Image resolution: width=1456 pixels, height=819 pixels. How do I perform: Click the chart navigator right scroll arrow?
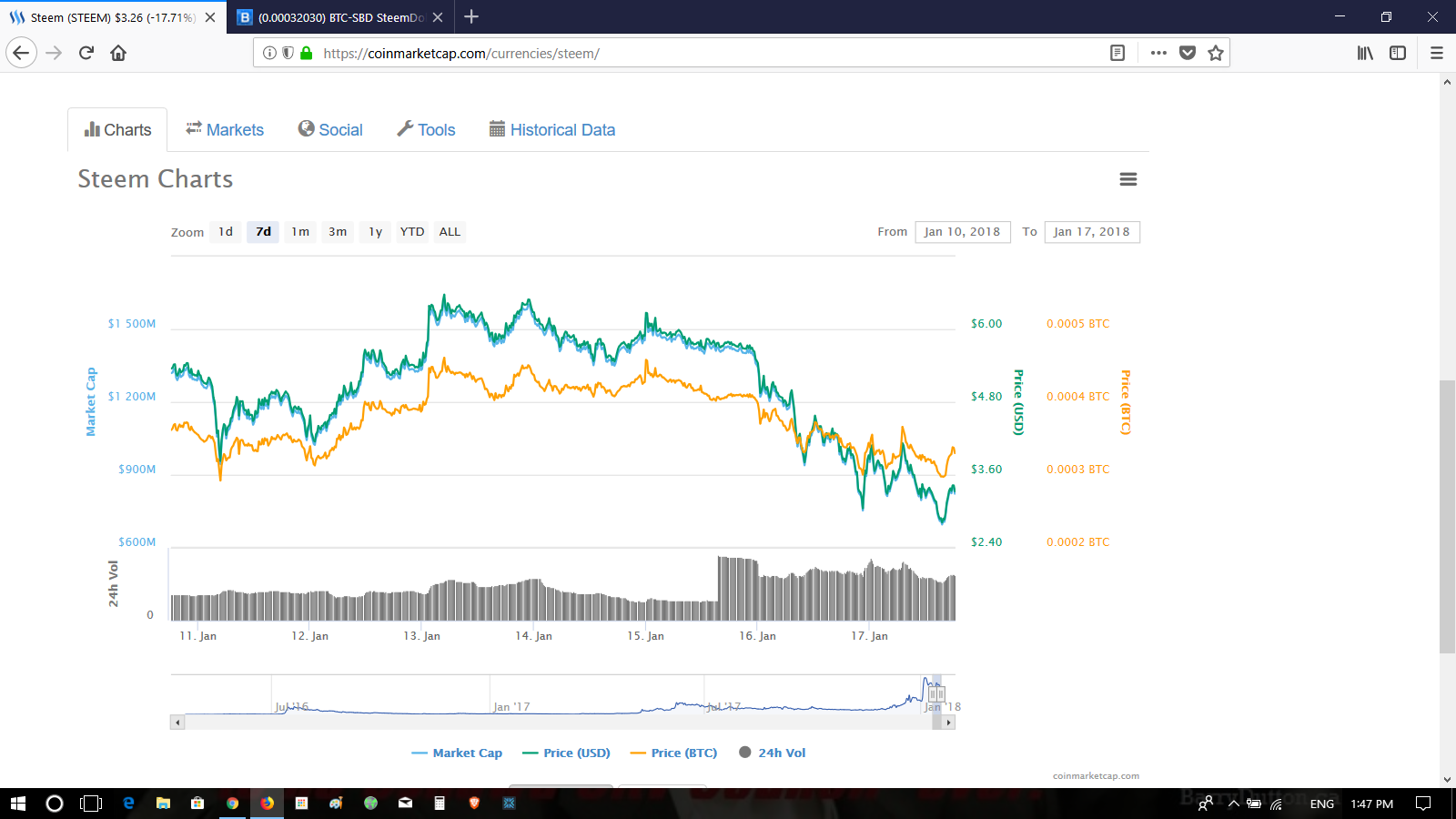tap(948, 723)
